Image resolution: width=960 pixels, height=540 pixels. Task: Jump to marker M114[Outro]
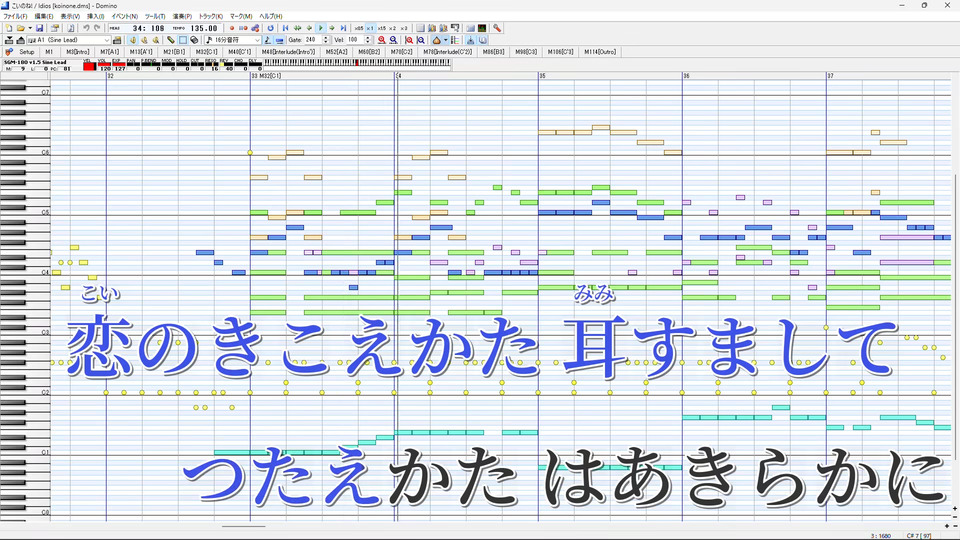(x=600, y=52)
